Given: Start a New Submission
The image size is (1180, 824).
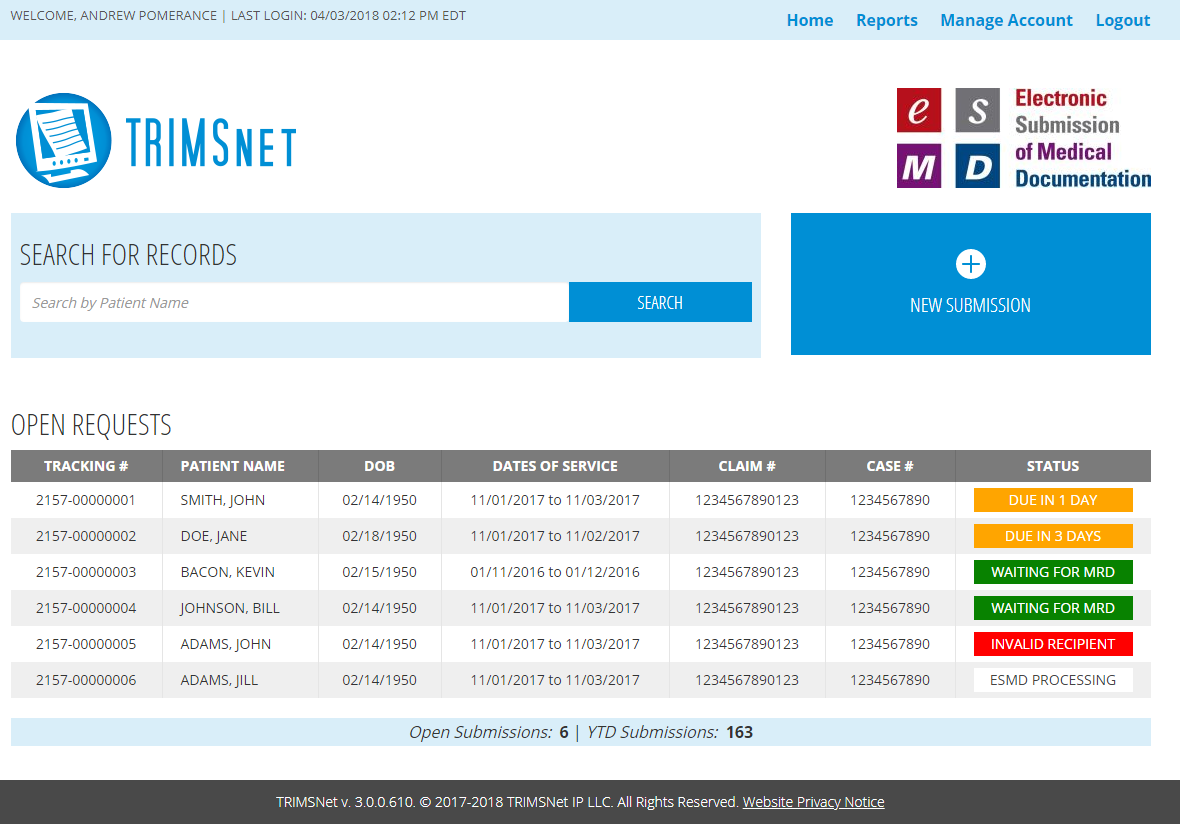Looking at the screenshot, I should coord(970,305).
